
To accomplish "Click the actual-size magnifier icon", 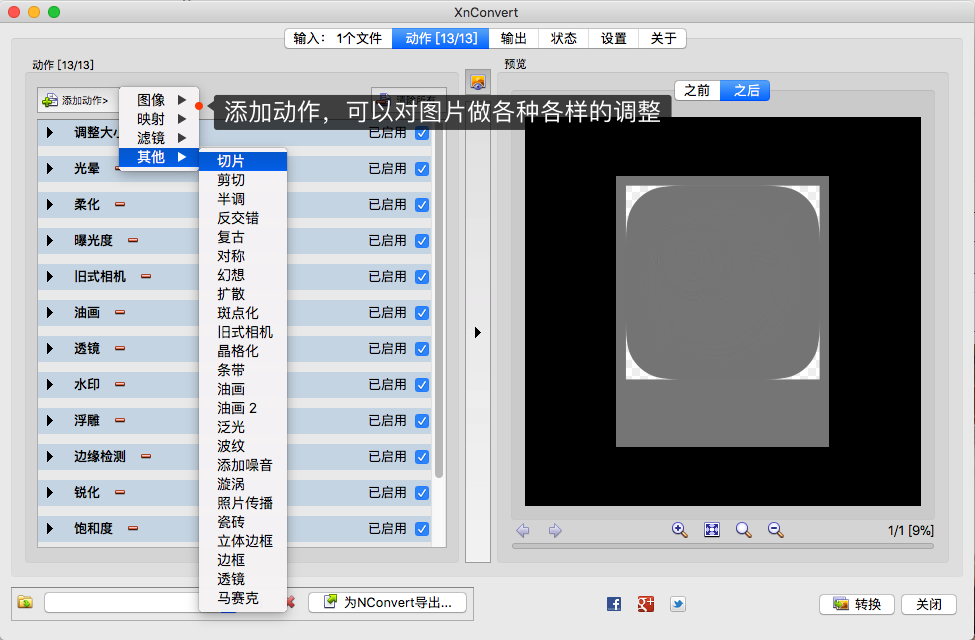I will (743, 530).
